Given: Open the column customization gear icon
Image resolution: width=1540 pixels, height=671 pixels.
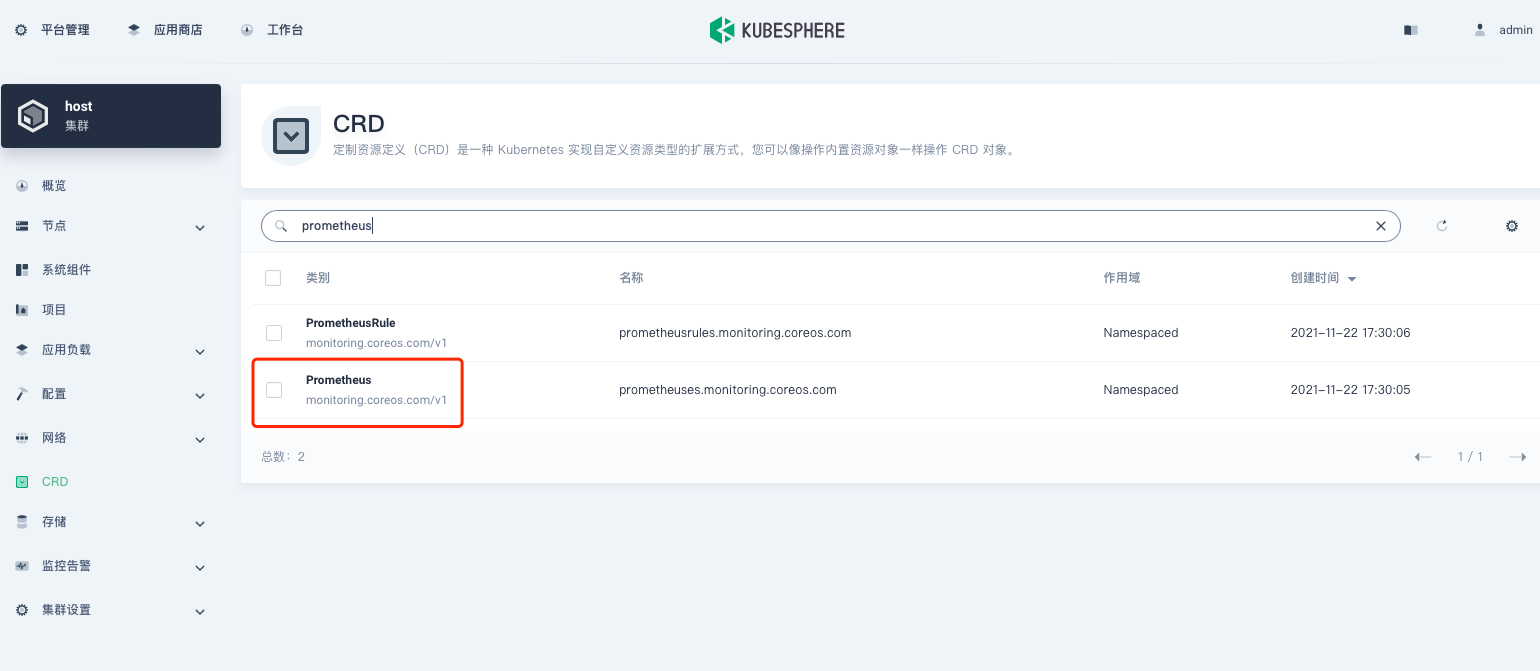Looking at the screenshot, I should tap(1512, 226).
